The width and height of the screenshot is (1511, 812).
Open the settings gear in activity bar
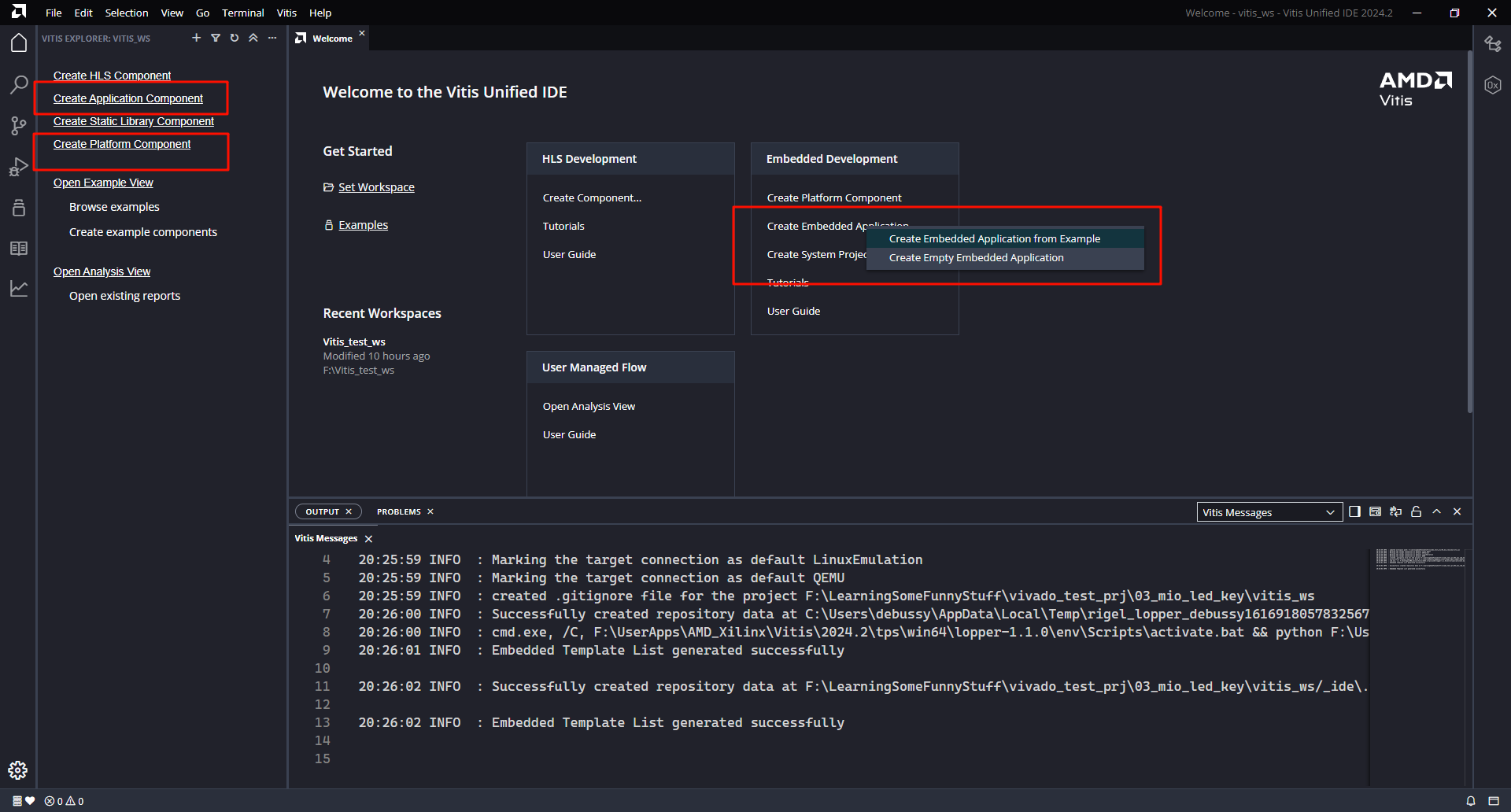coord(18,770)
